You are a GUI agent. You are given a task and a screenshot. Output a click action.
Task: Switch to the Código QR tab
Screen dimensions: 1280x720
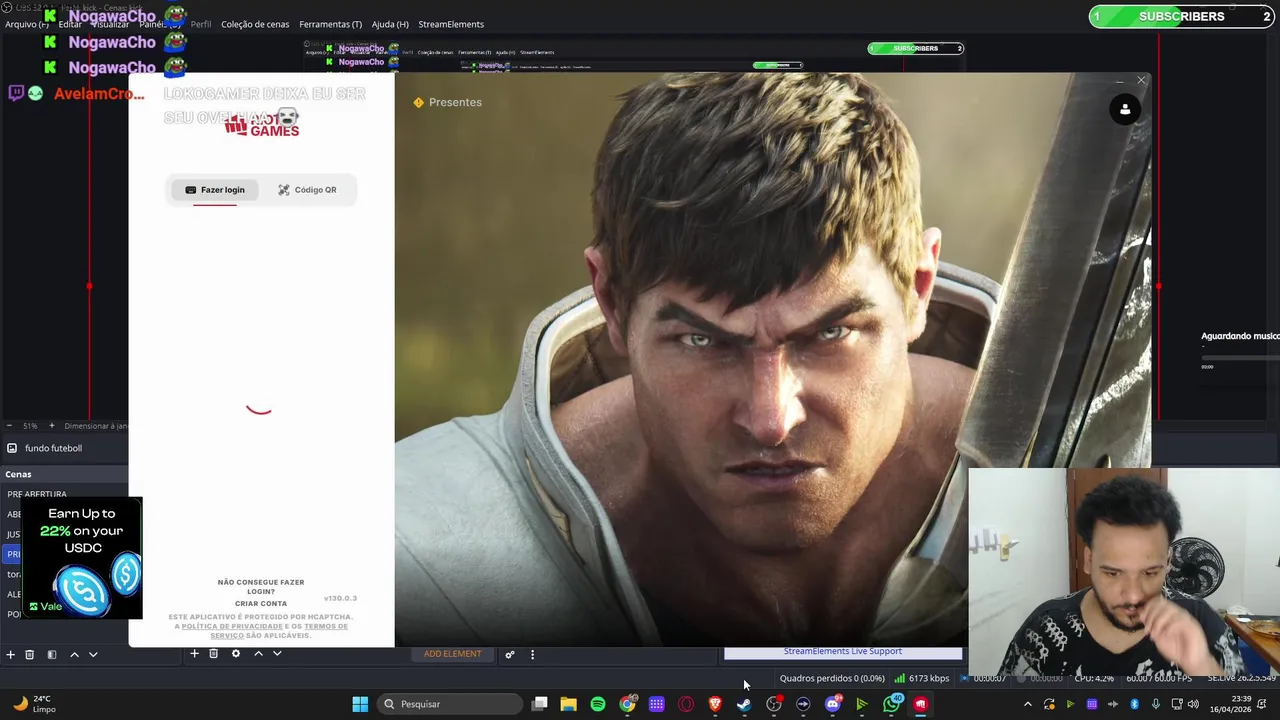click(x=307, y=190)
